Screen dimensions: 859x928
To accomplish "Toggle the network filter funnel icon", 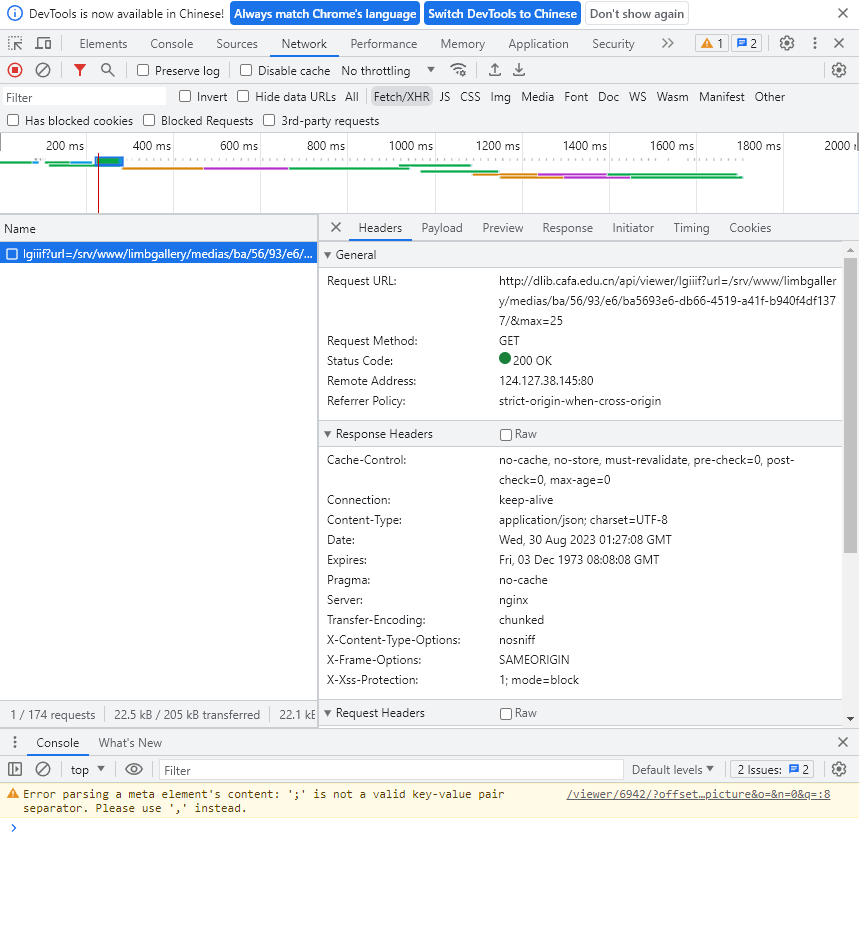I will (80, 70).
